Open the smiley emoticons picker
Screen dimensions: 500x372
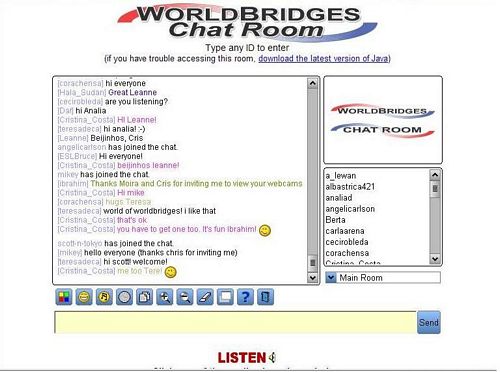click(x=84, y=297)
